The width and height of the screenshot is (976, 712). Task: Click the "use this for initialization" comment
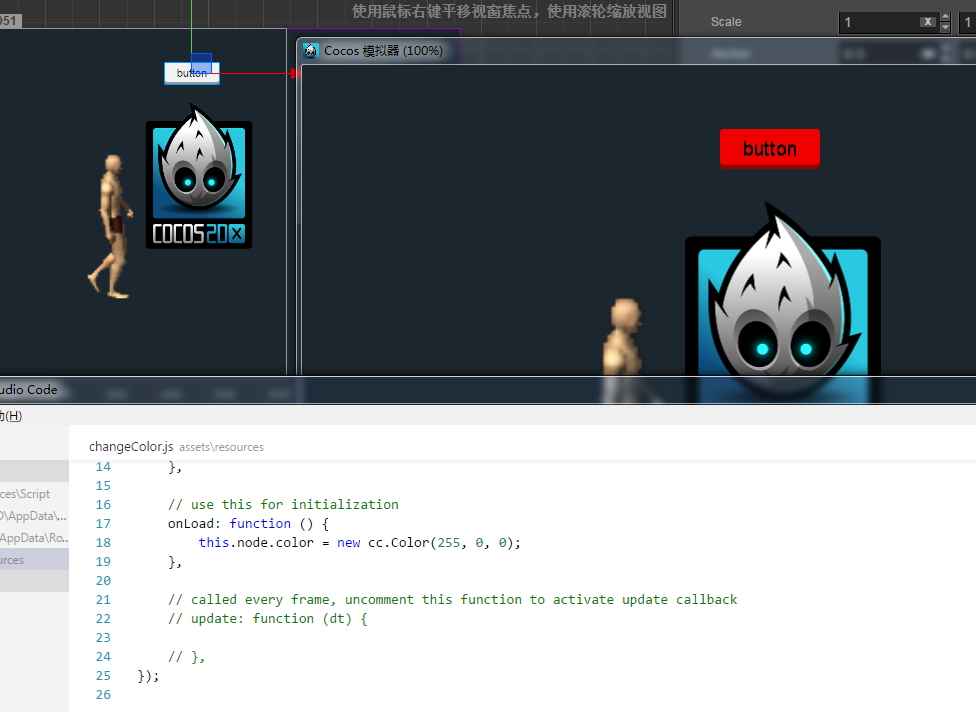283,505
